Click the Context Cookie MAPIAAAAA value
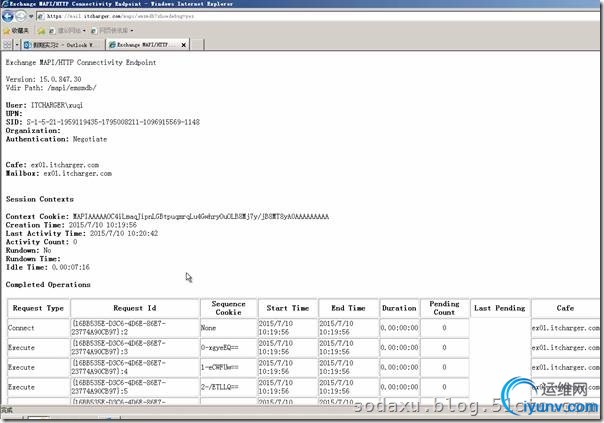 pyautogui.click(x=201, y=217)
